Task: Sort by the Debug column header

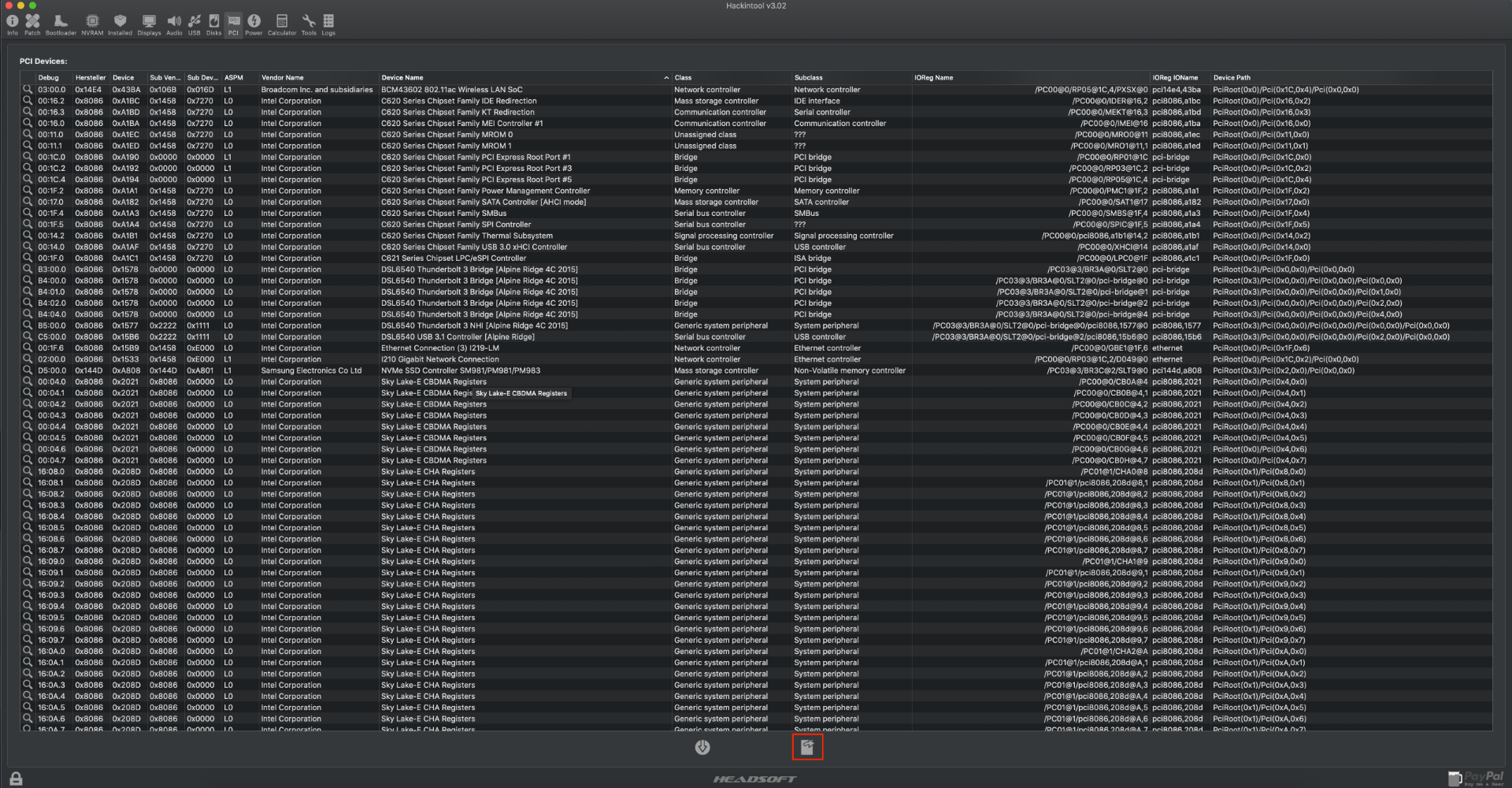Action: [x=54, y=78]
